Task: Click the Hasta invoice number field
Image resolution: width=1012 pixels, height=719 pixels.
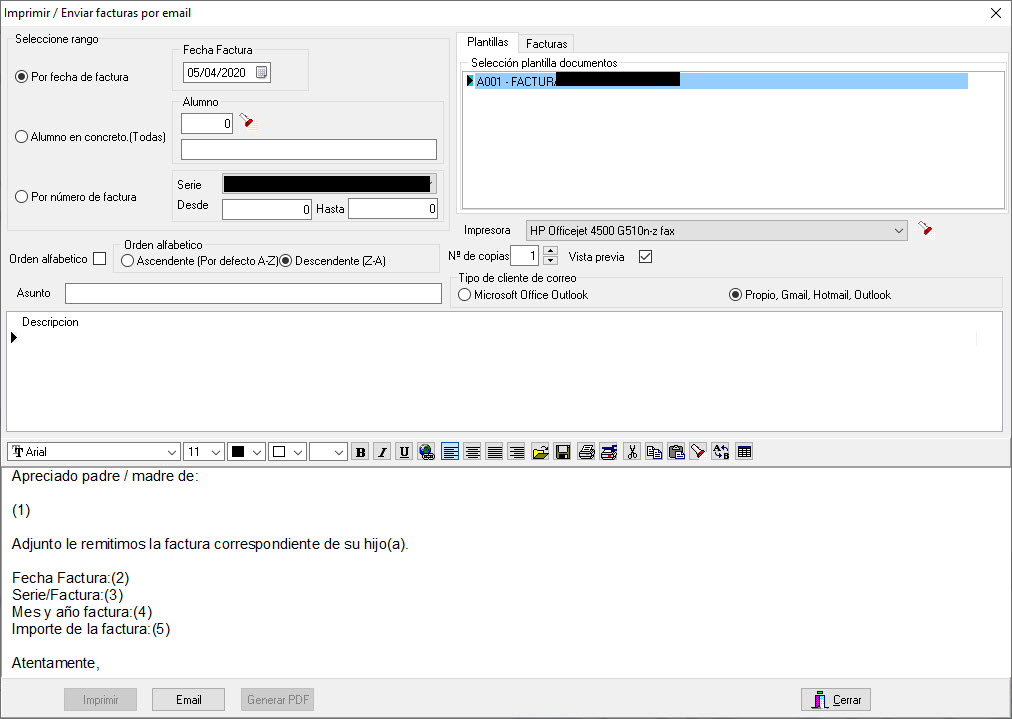Action: 393,208
